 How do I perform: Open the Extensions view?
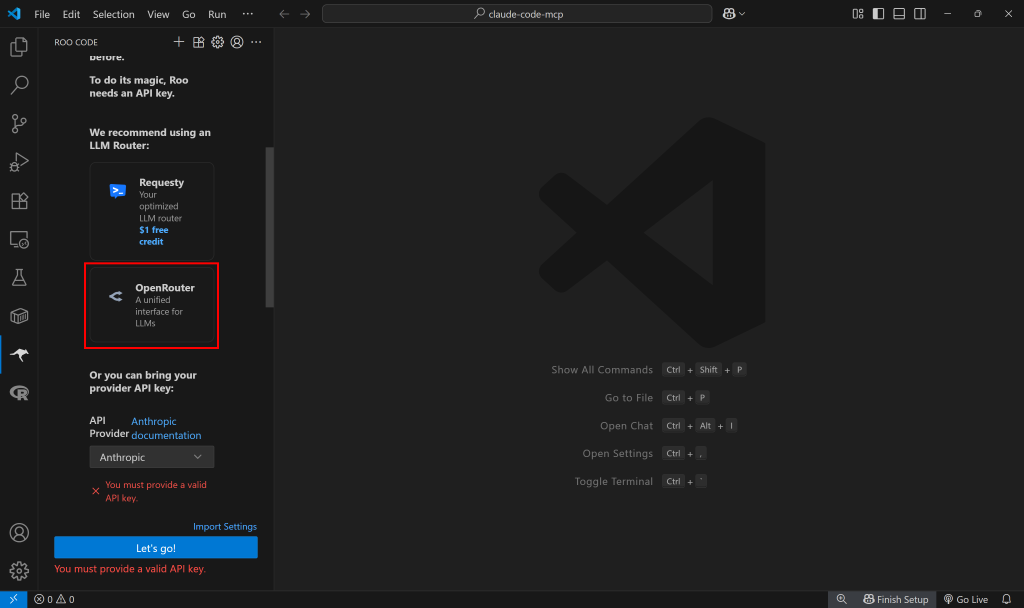(x=18, y=200)
